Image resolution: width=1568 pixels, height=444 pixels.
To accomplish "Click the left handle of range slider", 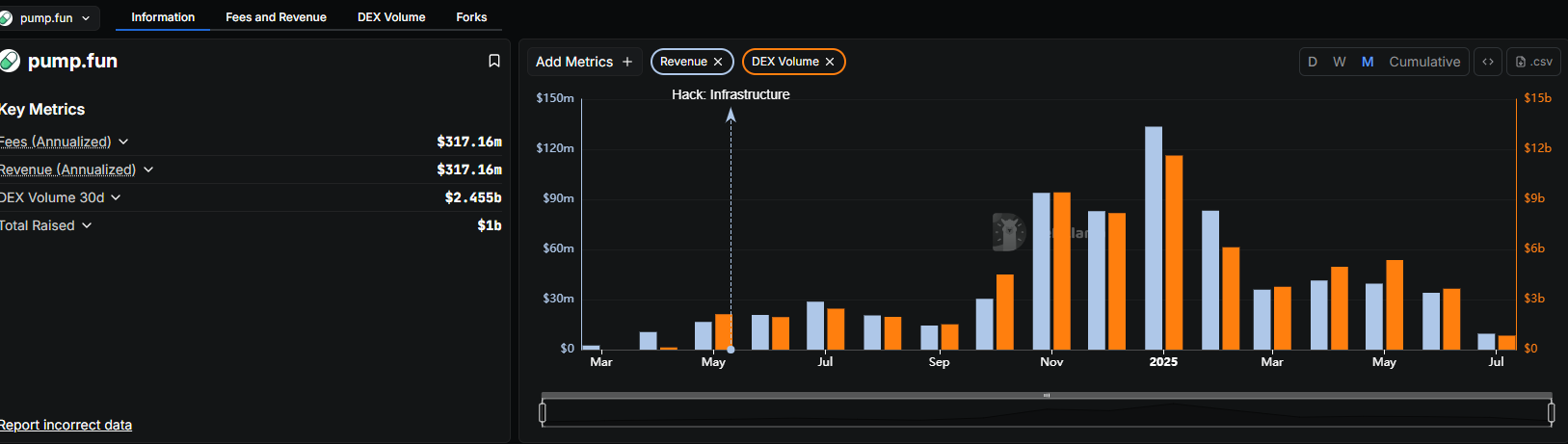I will click(543, 413).
